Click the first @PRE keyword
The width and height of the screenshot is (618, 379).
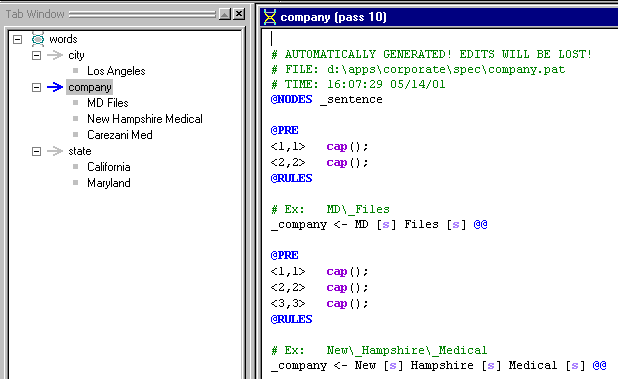coord(285,130)
